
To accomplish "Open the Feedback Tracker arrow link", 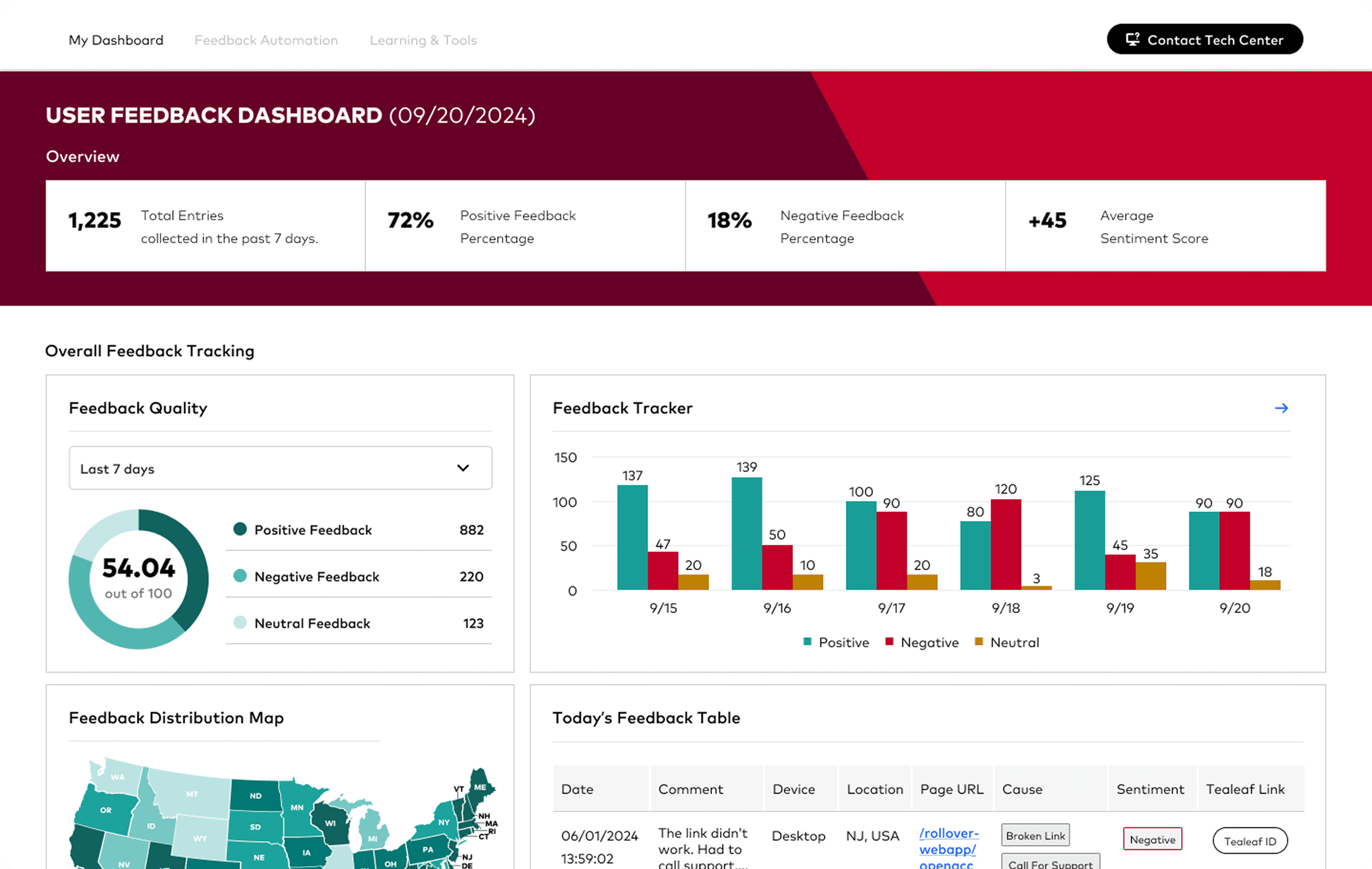I will pos(1281,408).
